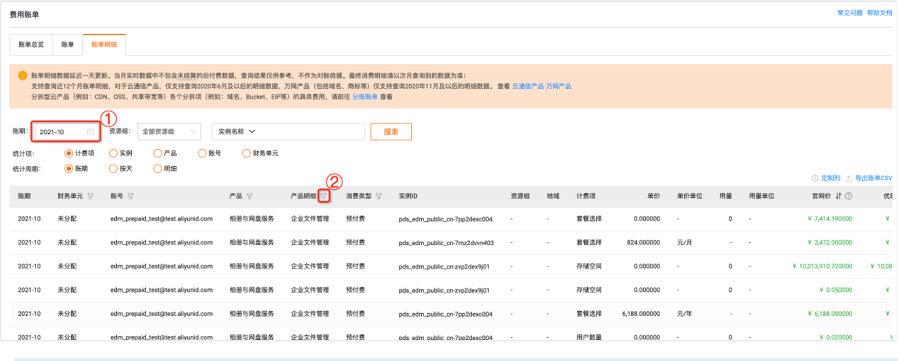900x361 pixels.
Task: Open 分账账单 link in notice
Action: tap(364, 97)
